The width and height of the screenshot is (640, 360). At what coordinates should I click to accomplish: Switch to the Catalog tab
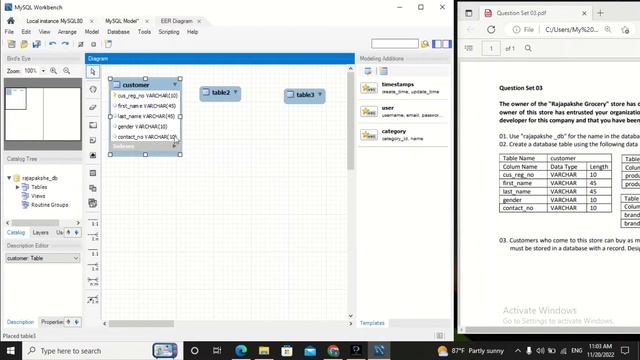pos(16,232)
